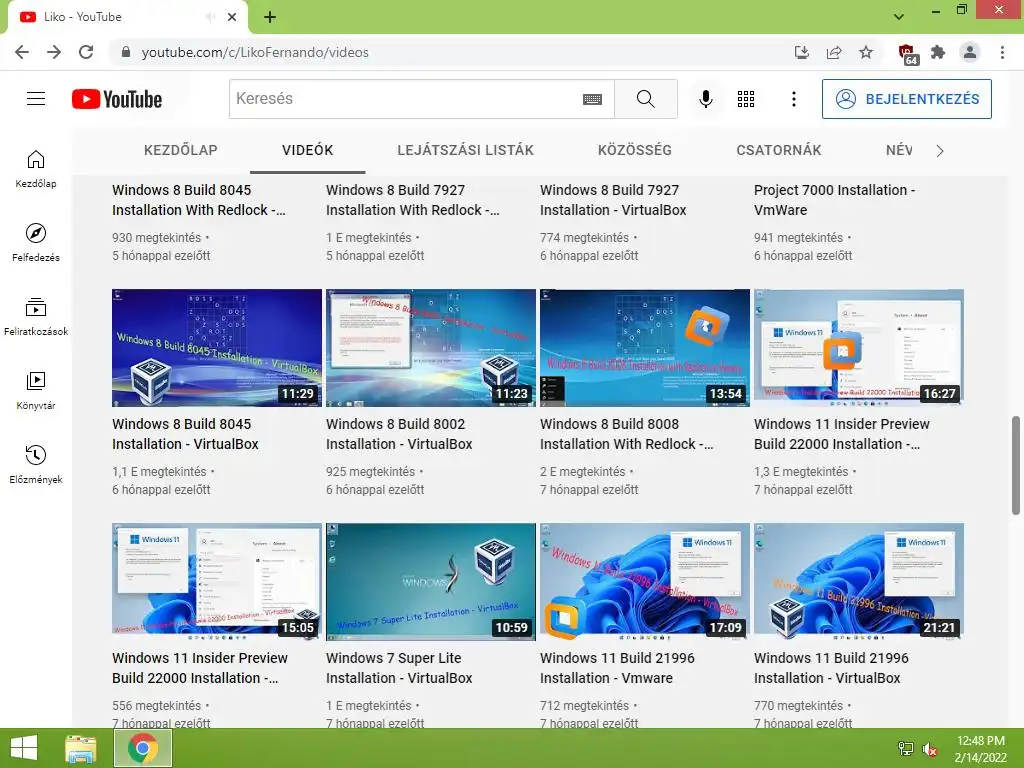Go to Kezdőlap in the sidebar
This screenshot has width=1024, height=768.
click(x=36, y=168)
